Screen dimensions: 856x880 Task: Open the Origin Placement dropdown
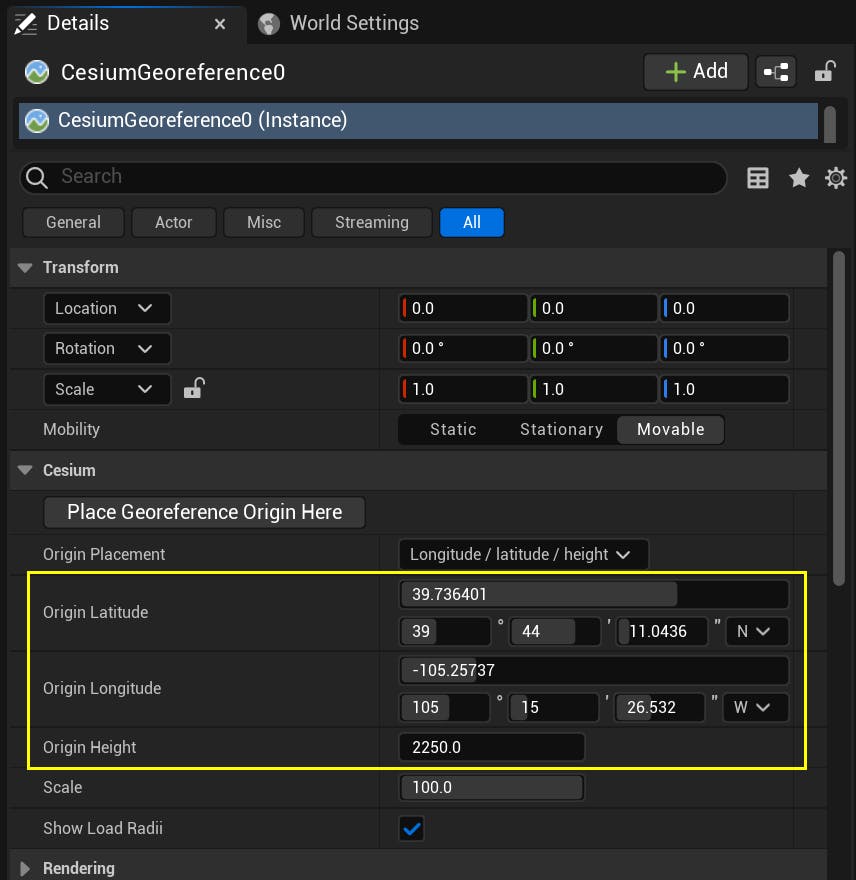pos(523,554)
